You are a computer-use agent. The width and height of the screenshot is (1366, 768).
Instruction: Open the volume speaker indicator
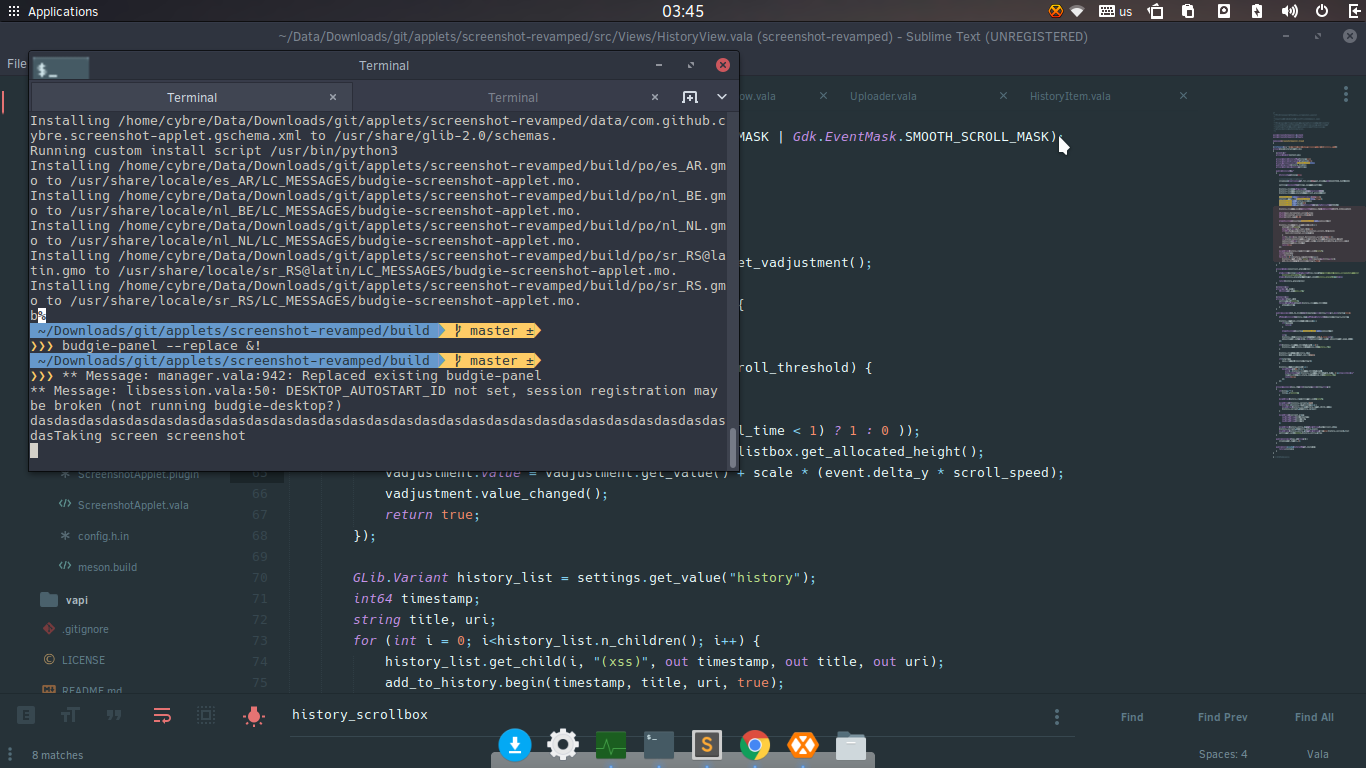click(x=1290, y=11)
